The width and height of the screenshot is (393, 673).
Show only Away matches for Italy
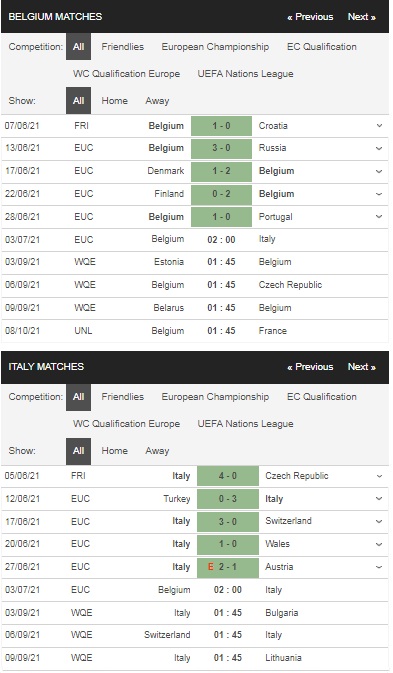pyautogui.click(x=157, y=451)
